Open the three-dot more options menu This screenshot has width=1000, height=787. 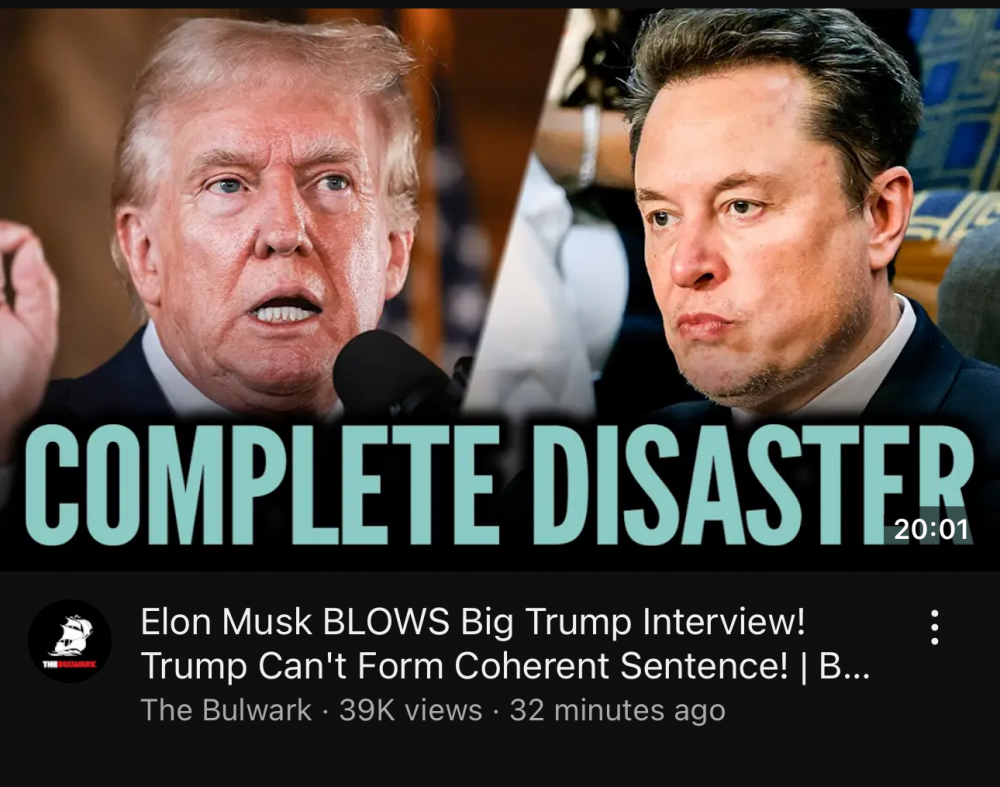coord(934,628)
